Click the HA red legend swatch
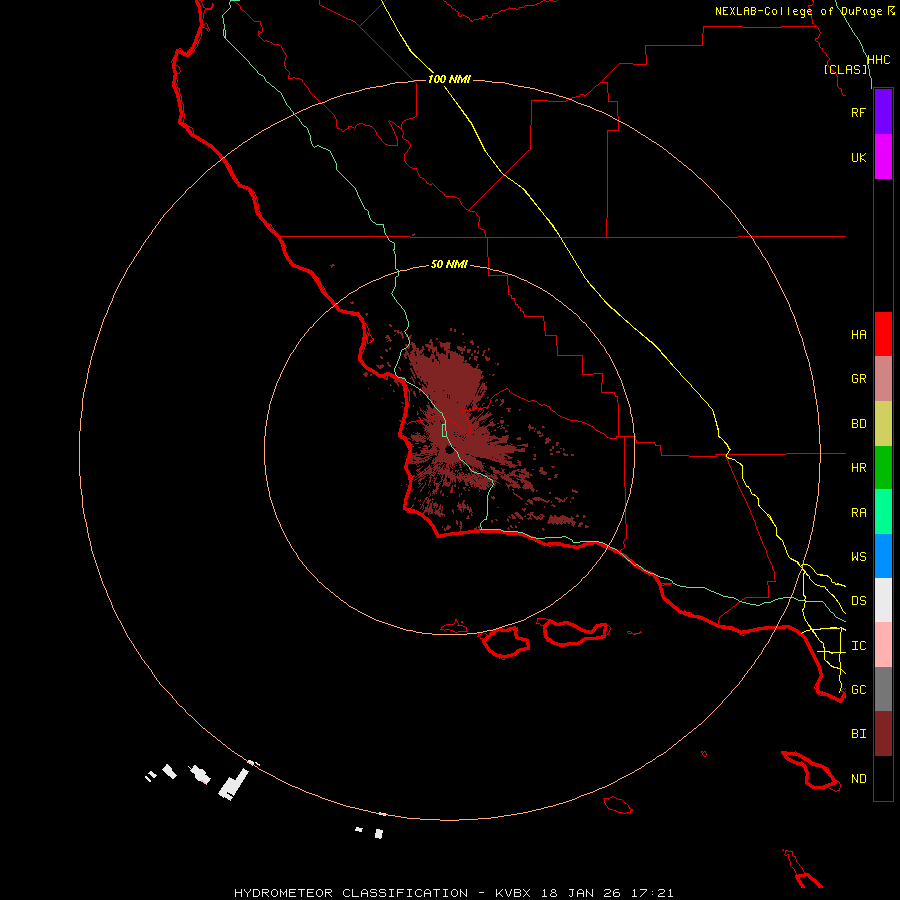The height and width of the screenshot is (900, 900). point(883,334)
